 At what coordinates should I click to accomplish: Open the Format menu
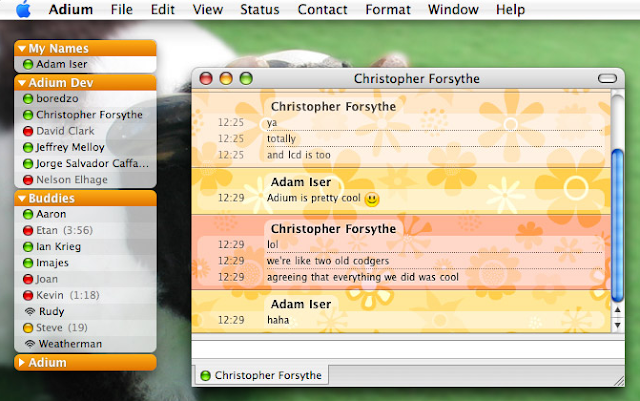[x=388, y=9]
